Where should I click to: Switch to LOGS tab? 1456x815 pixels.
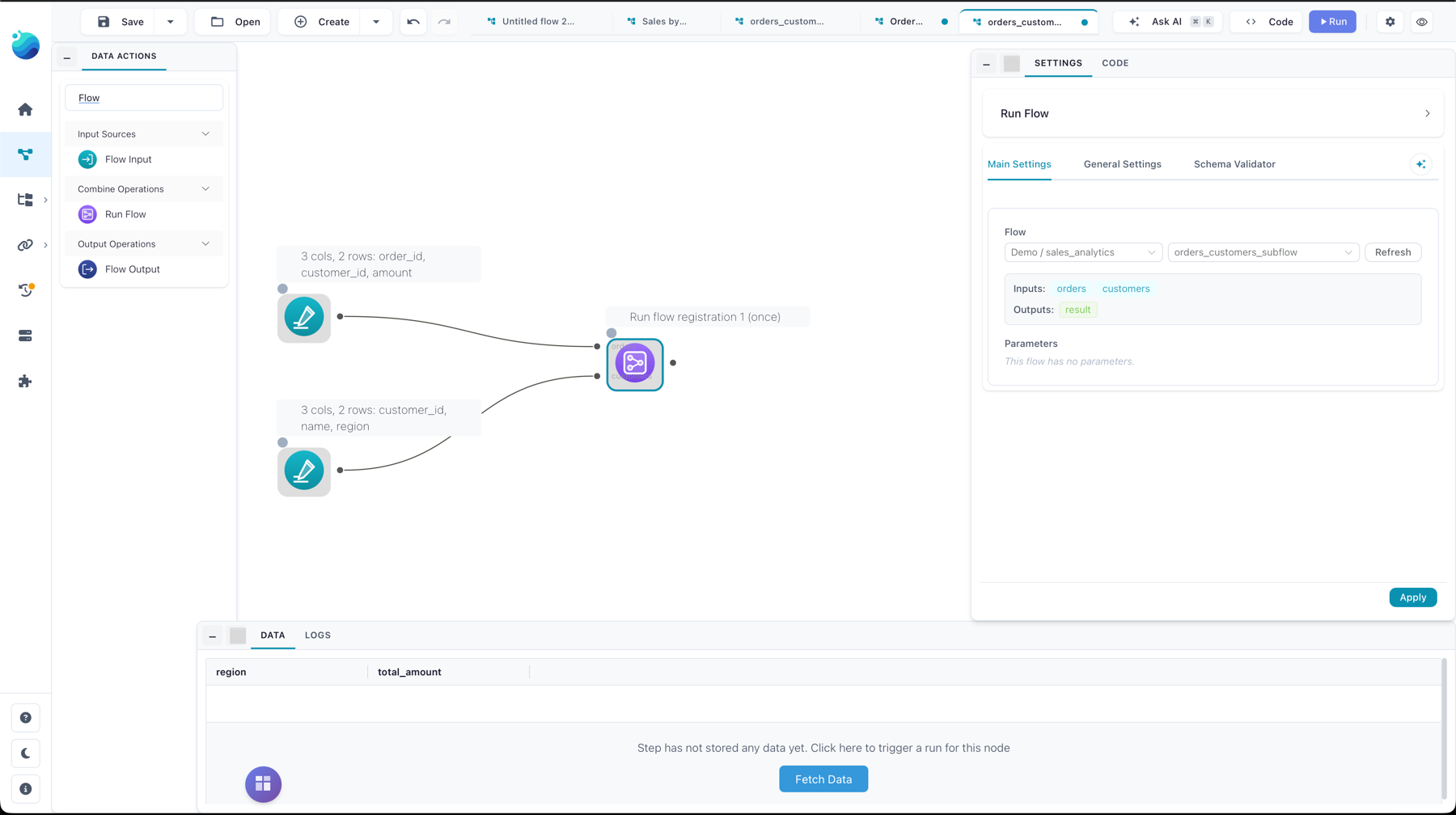318,636
